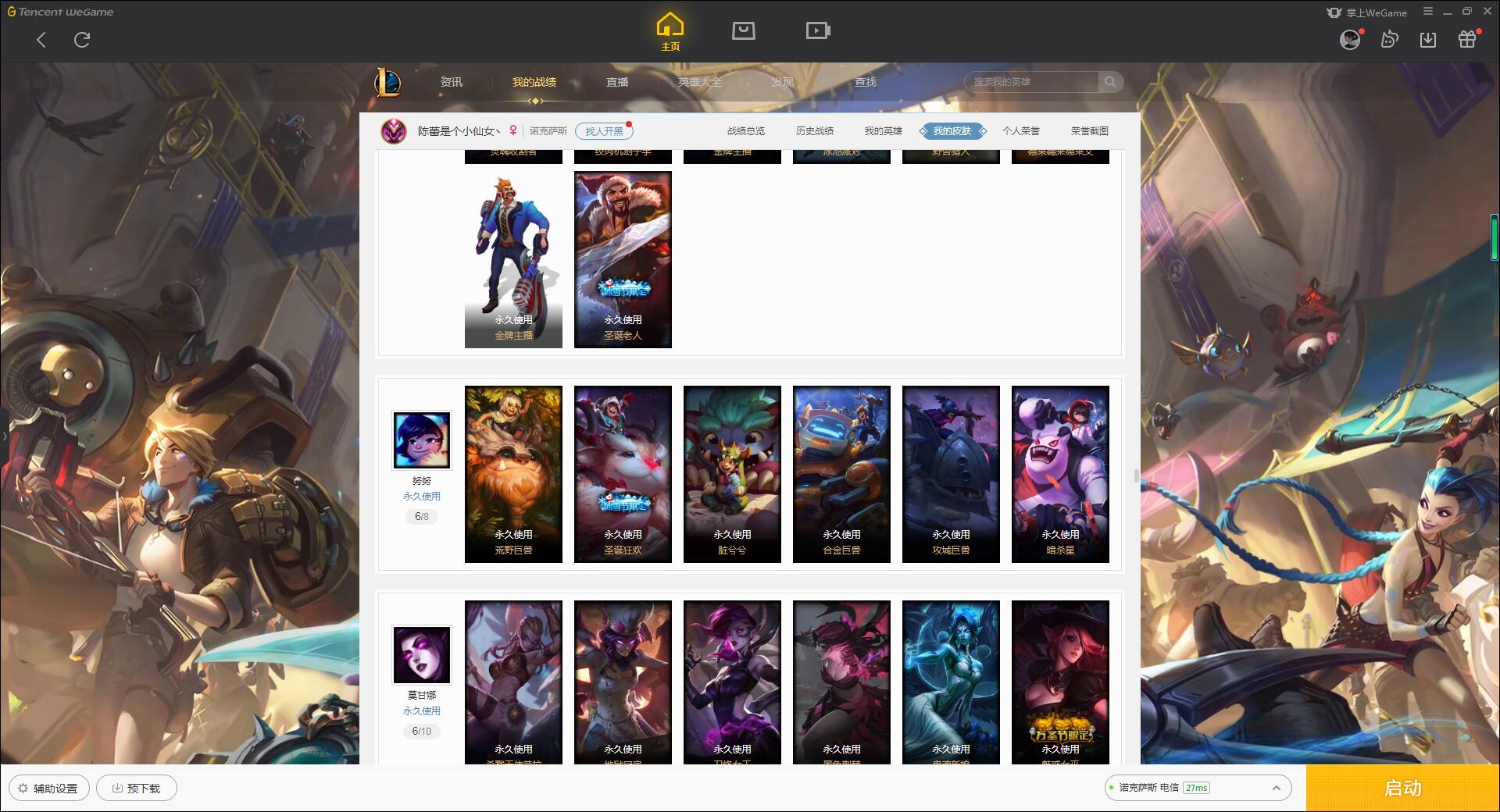Open the 个人荣誉 sub-tab
Screen dimensions: 1500x812
[x=1021, y=131]
